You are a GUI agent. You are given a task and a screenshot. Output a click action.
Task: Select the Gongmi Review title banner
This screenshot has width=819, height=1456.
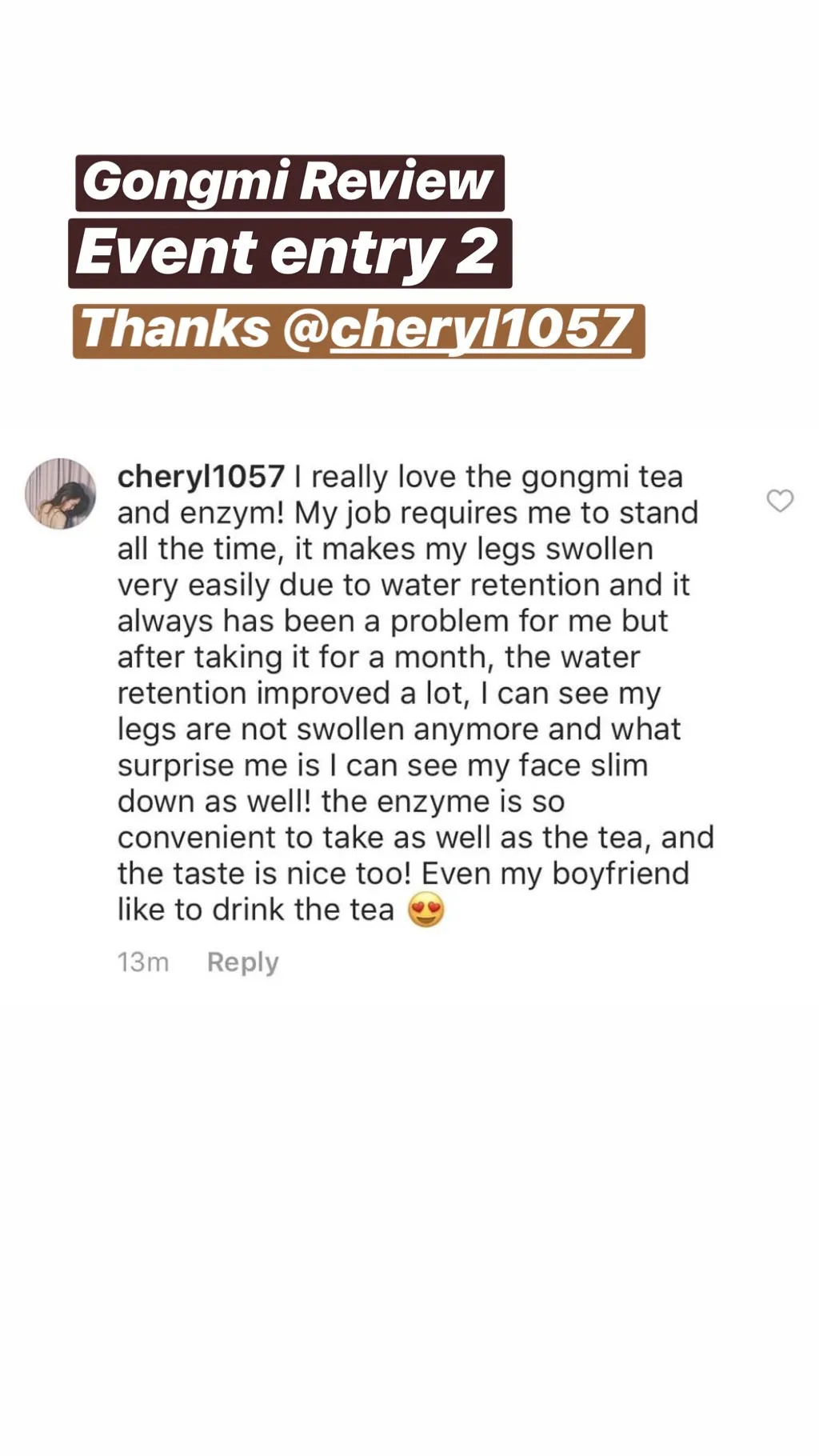290,183
